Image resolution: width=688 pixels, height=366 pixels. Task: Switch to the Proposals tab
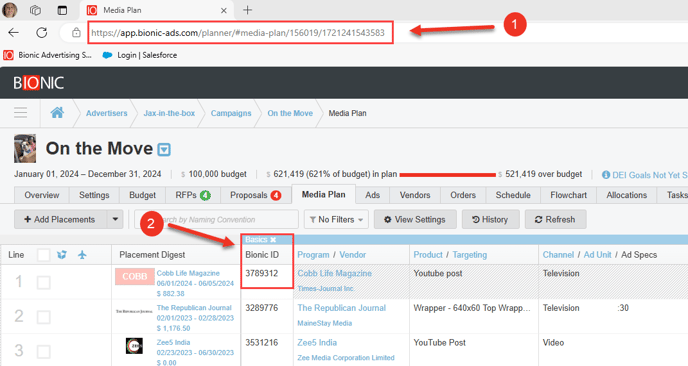(255, 195)
